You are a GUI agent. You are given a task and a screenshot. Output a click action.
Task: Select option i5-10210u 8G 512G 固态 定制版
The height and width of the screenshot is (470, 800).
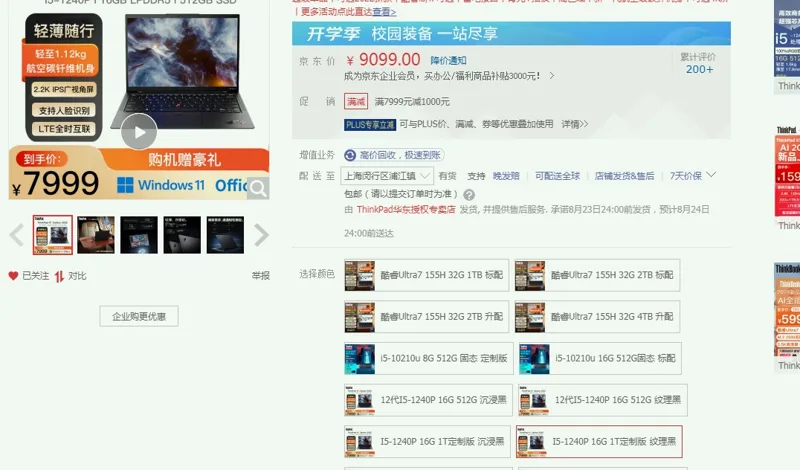coord(429,359)
